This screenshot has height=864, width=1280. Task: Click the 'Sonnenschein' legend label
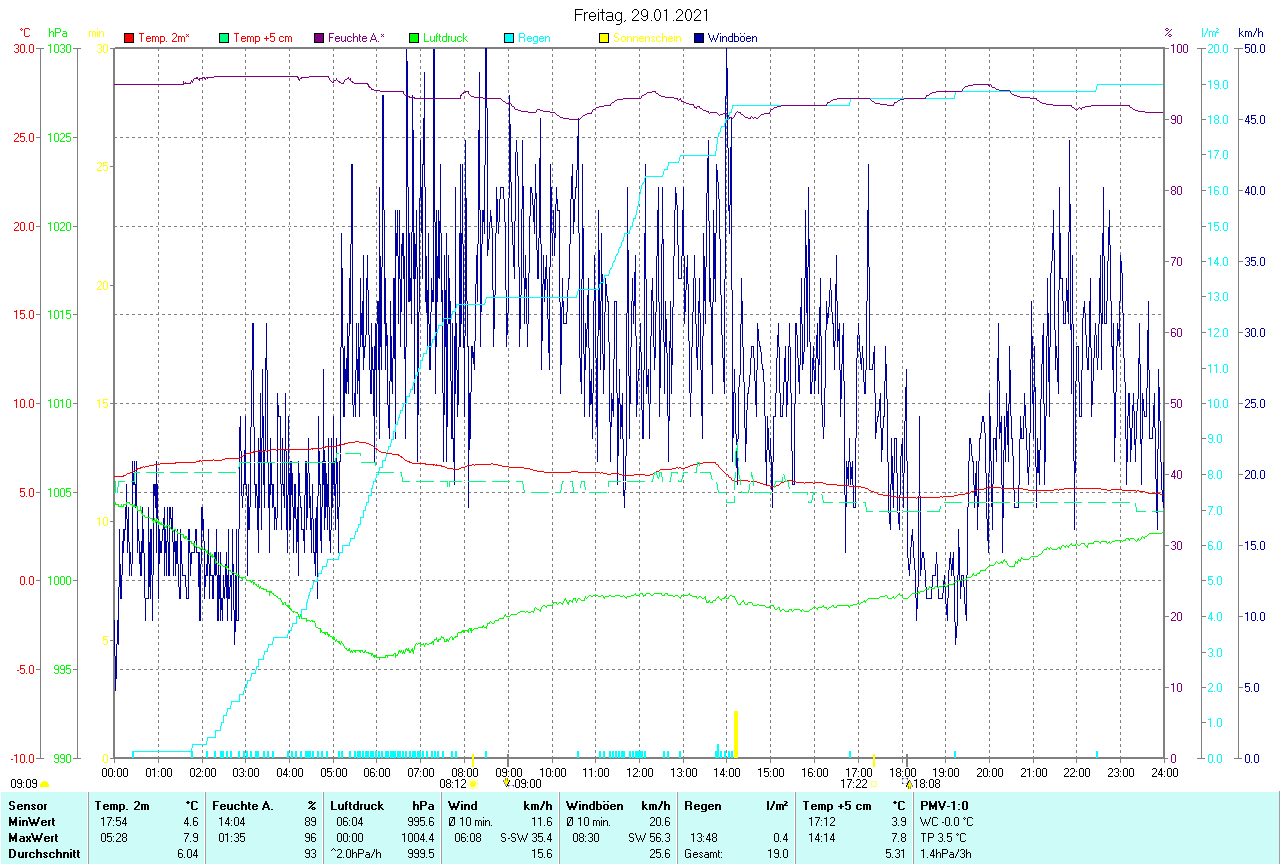tap(647, 38)
